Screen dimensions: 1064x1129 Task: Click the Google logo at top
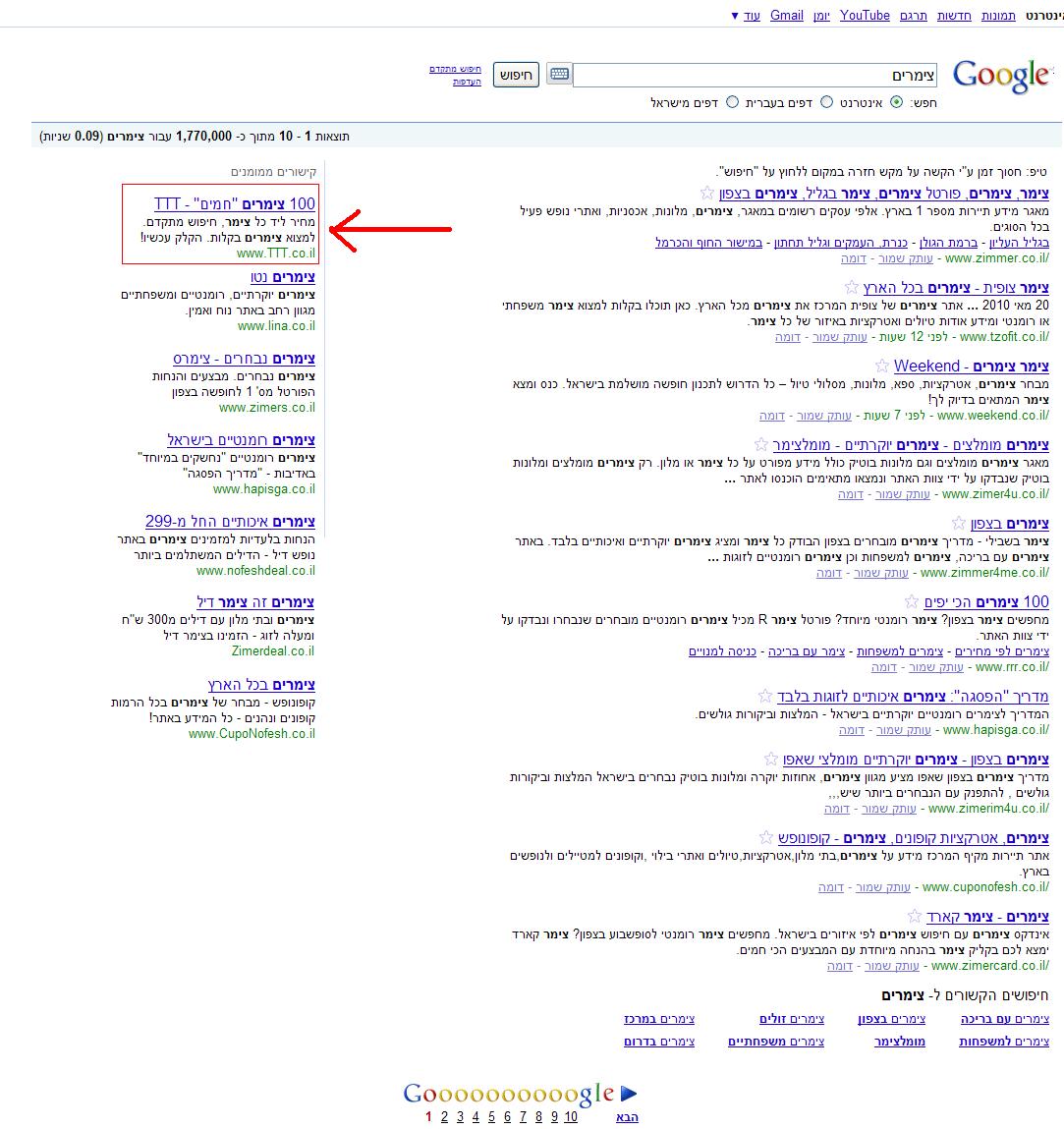coord(1001,76)
